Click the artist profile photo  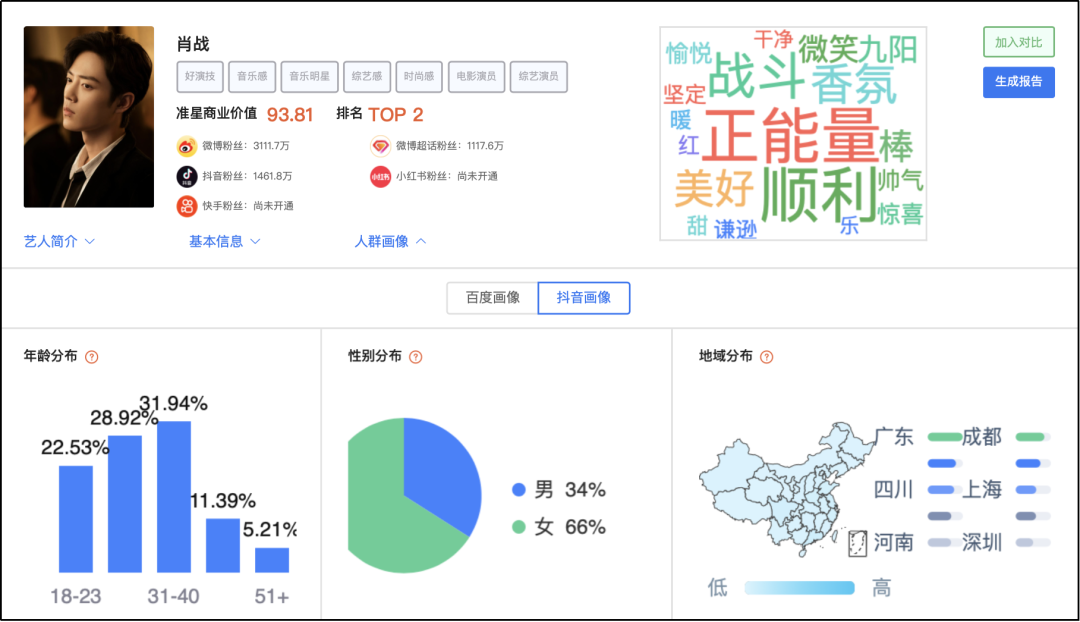(89, 117)
